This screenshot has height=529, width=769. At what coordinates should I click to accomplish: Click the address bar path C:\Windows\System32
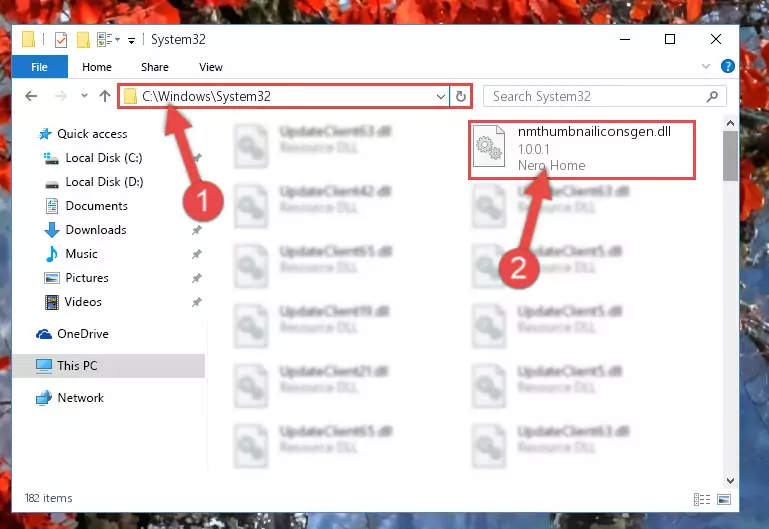click(x=206, y=96)
